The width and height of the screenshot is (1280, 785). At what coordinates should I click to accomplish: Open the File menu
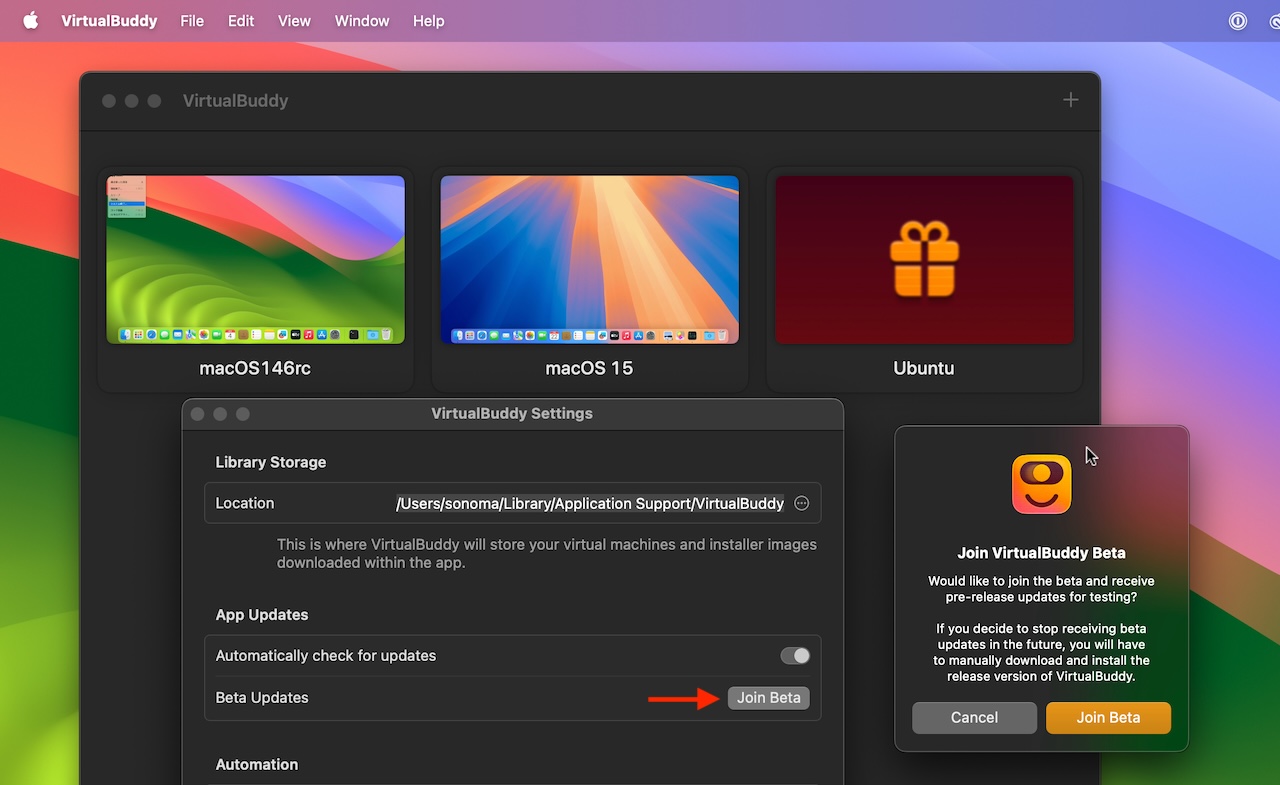click(192, 21)
